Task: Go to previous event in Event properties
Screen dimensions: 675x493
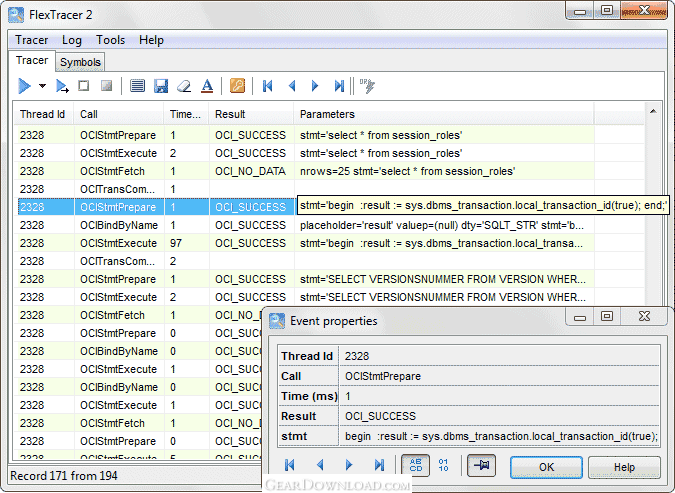Action: (320, 465)
